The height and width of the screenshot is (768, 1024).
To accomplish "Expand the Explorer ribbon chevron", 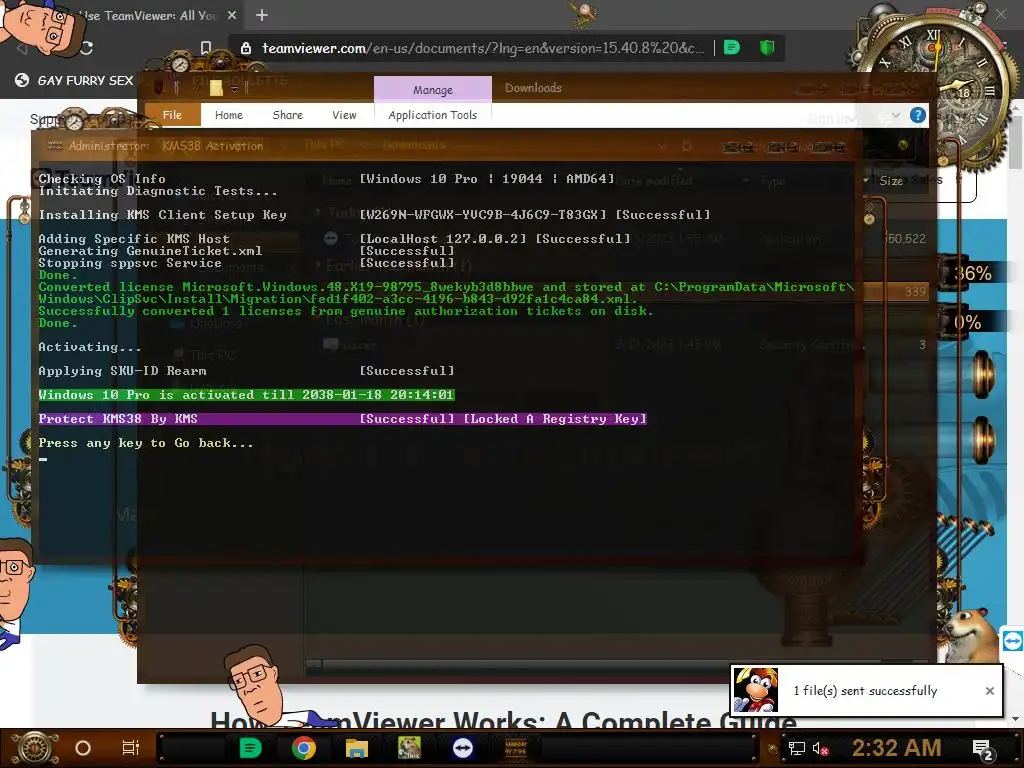I will (x=896, y=116).
